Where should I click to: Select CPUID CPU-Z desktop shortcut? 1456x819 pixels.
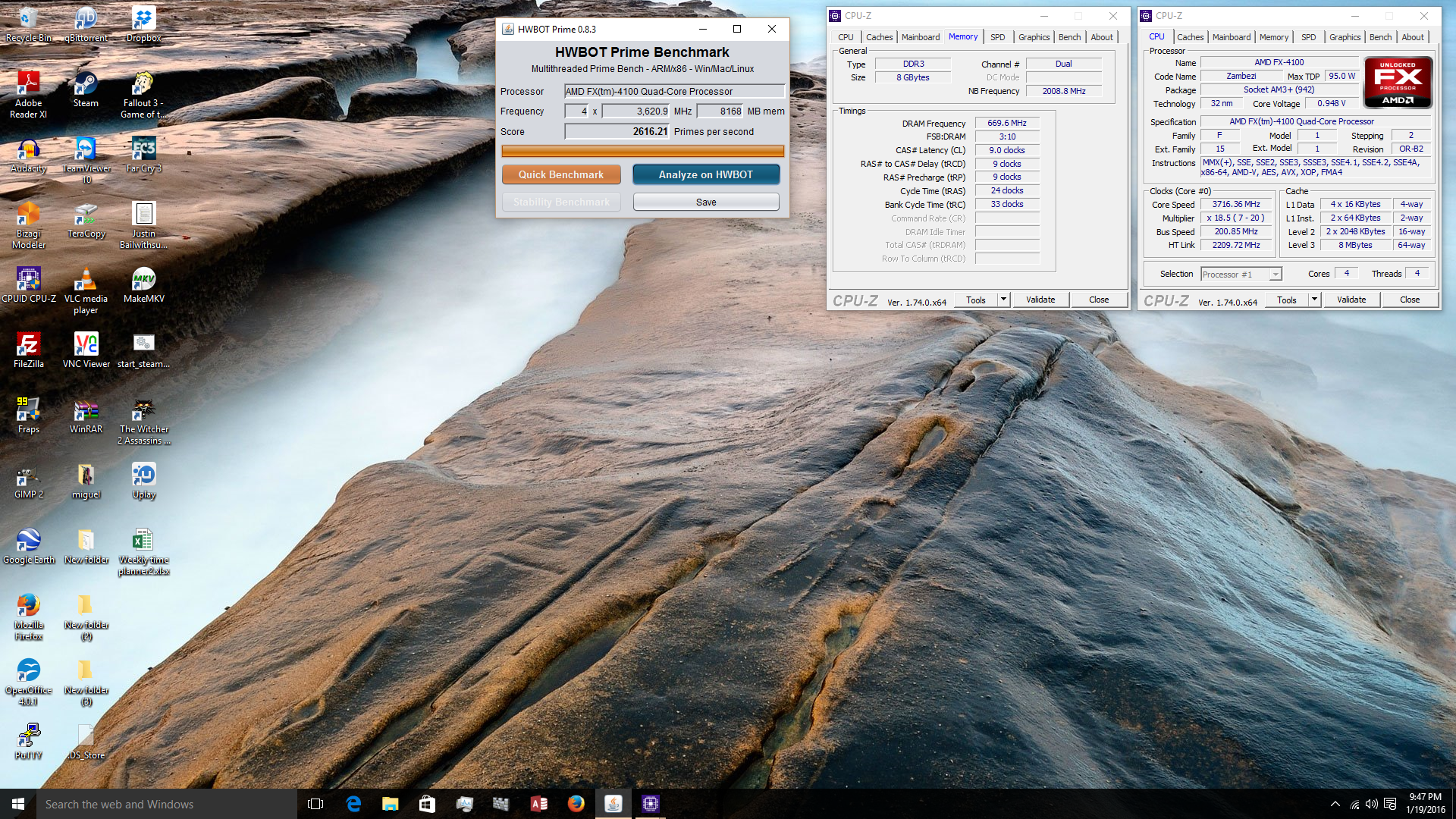pos(29,285)
